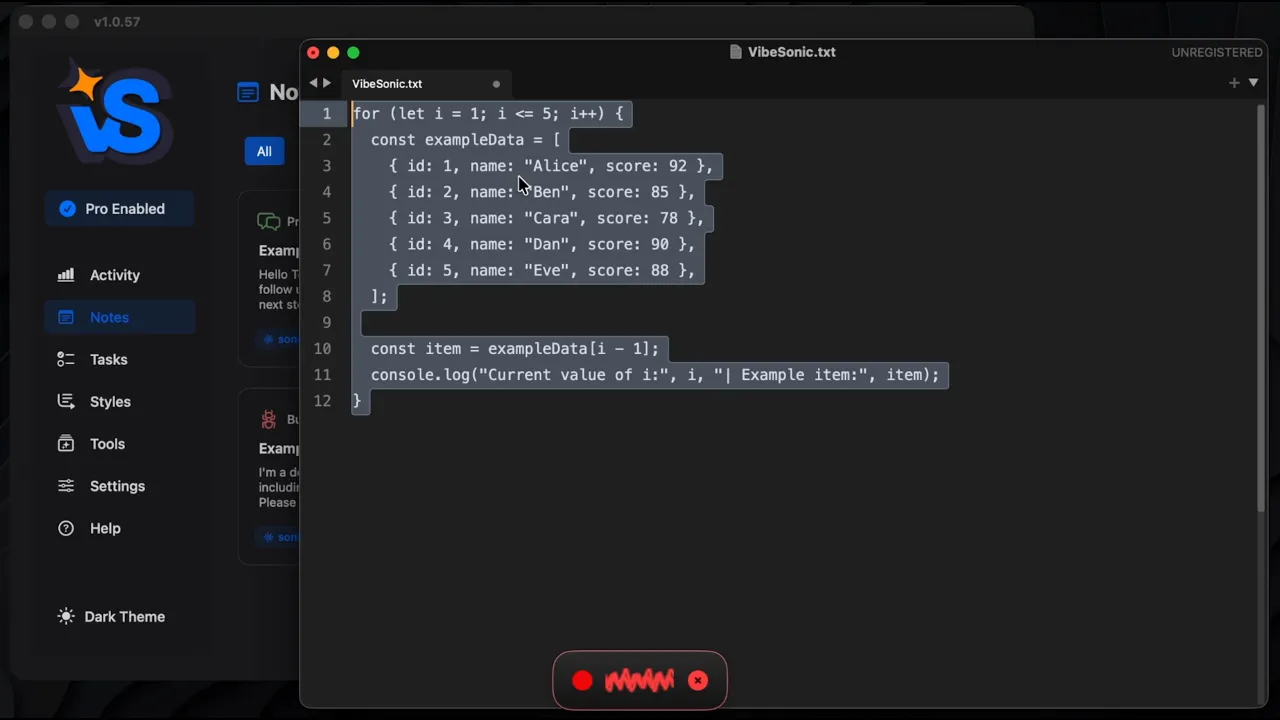
Task: Select the VibeSonic.txt editor tab
Action: 427,84
